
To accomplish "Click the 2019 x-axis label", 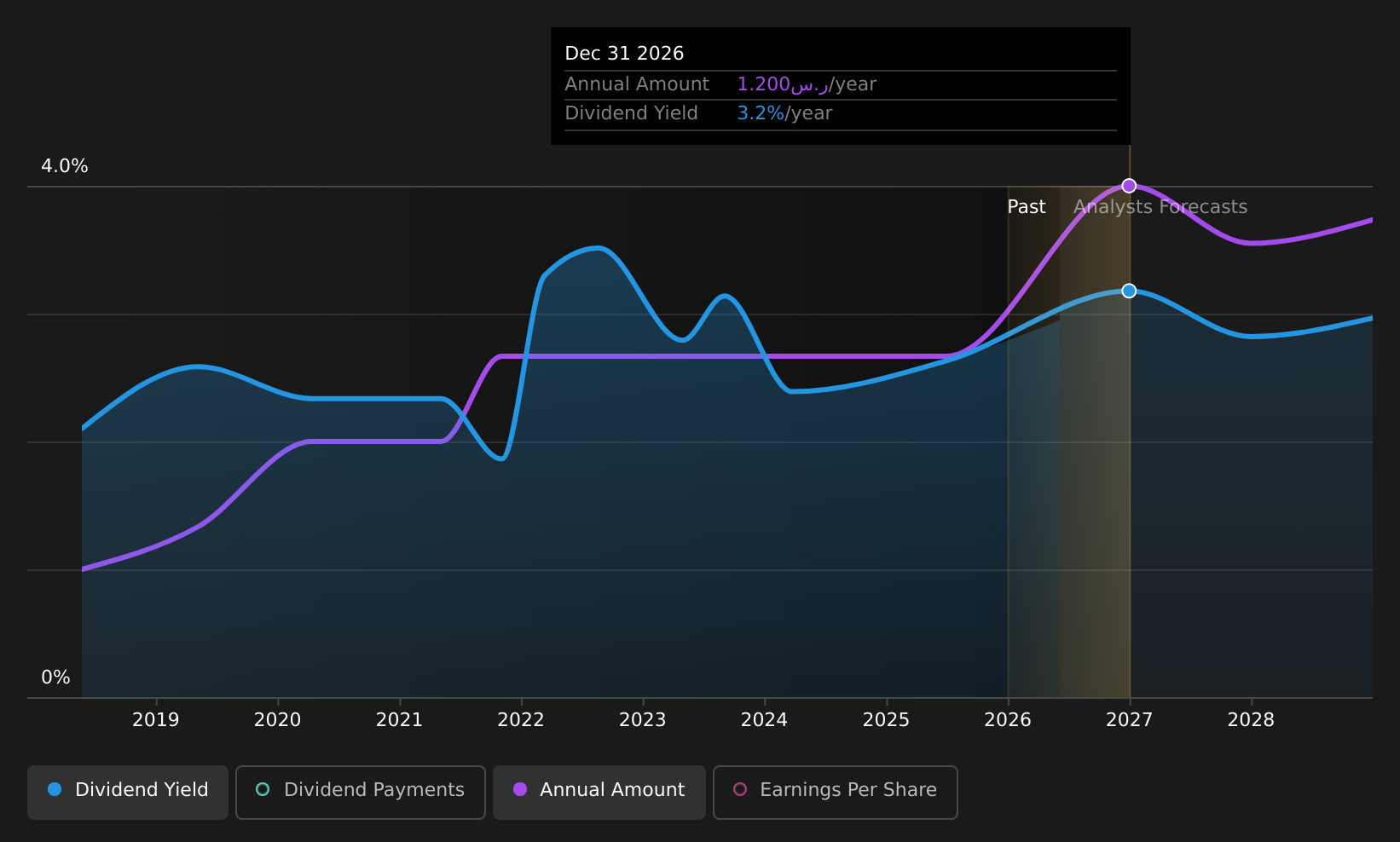I will [x=156, y=720].
